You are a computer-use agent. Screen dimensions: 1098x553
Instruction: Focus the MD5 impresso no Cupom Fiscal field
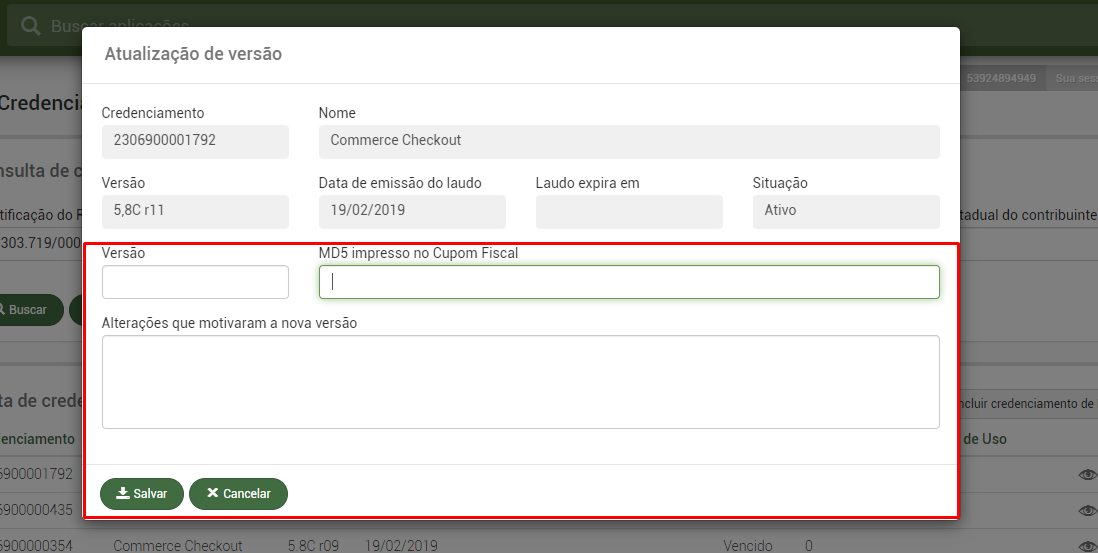click(629, 282)
